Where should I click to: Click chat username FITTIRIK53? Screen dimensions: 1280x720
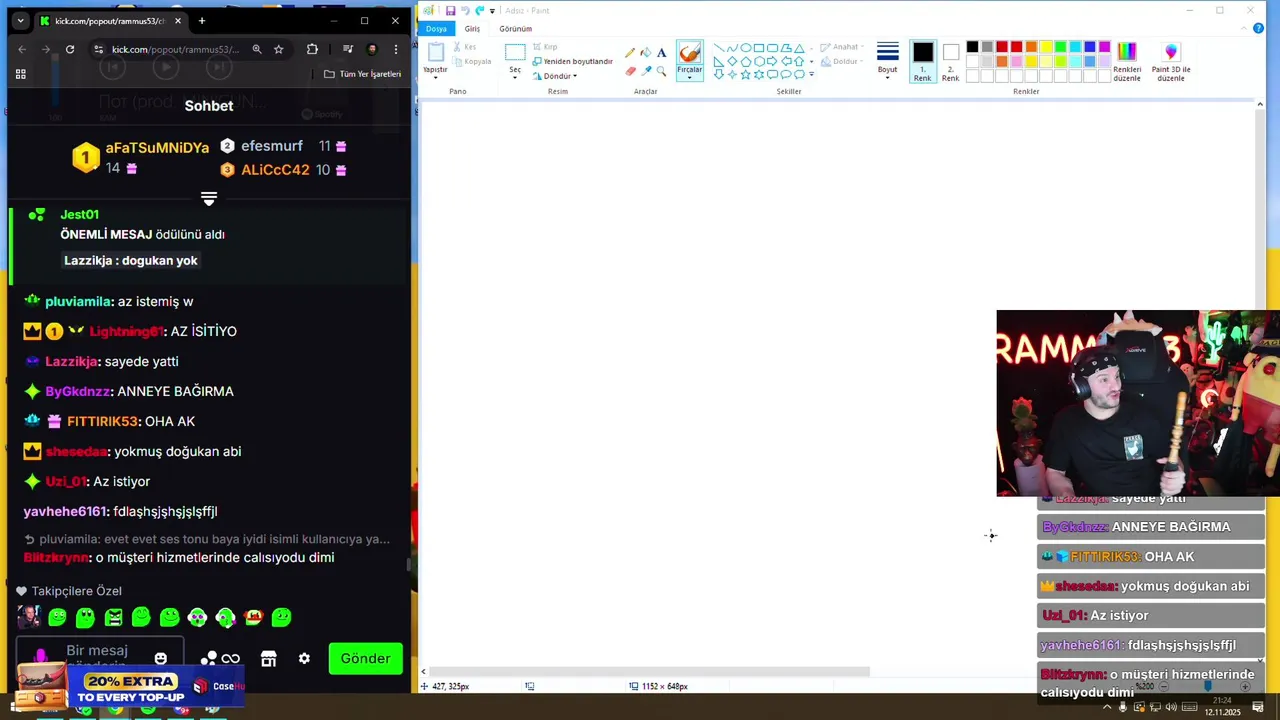click(x=102, y=421)
